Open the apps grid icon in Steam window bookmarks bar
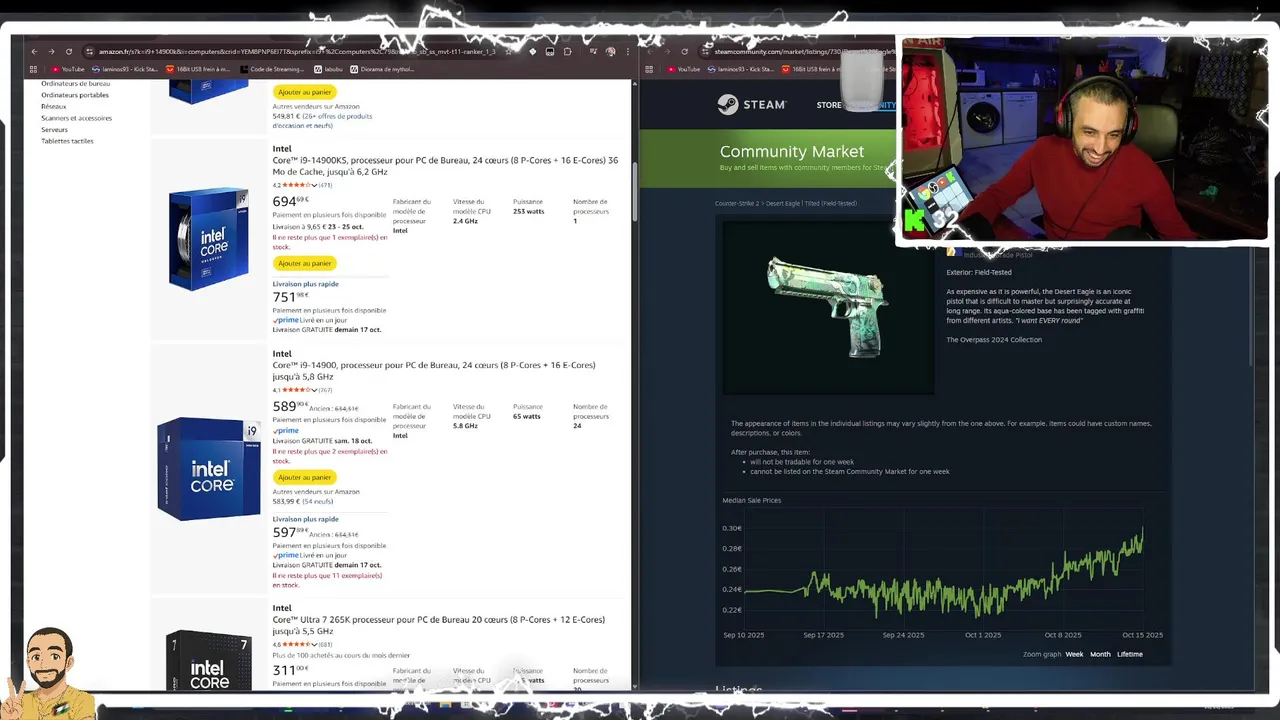The image size is (1280, 720). pos(649,69)
